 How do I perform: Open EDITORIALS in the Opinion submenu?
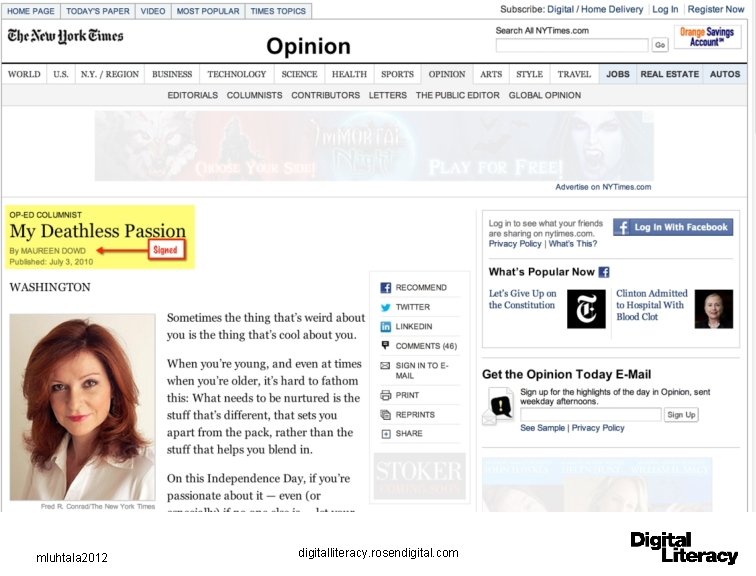193,95
